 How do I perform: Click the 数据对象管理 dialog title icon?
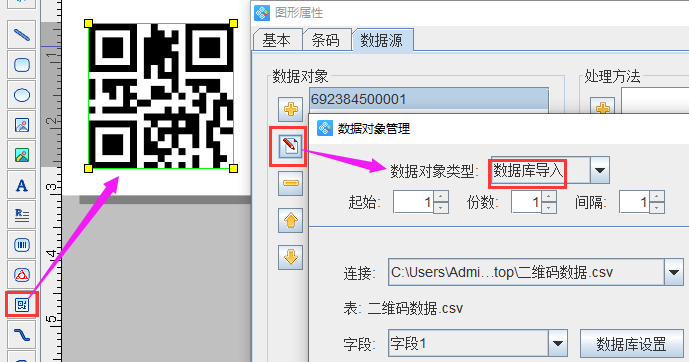pyautogui.click(x=325, y=128)
